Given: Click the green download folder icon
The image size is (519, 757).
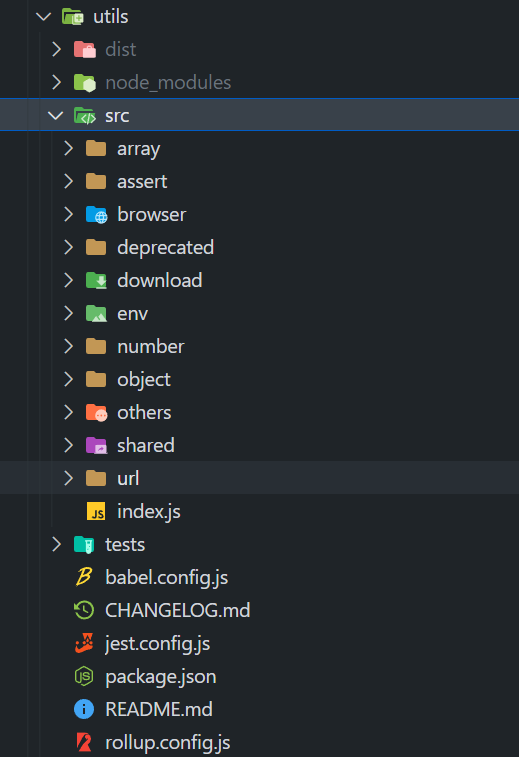Looking at the screenshot, I should coord(96,280).
